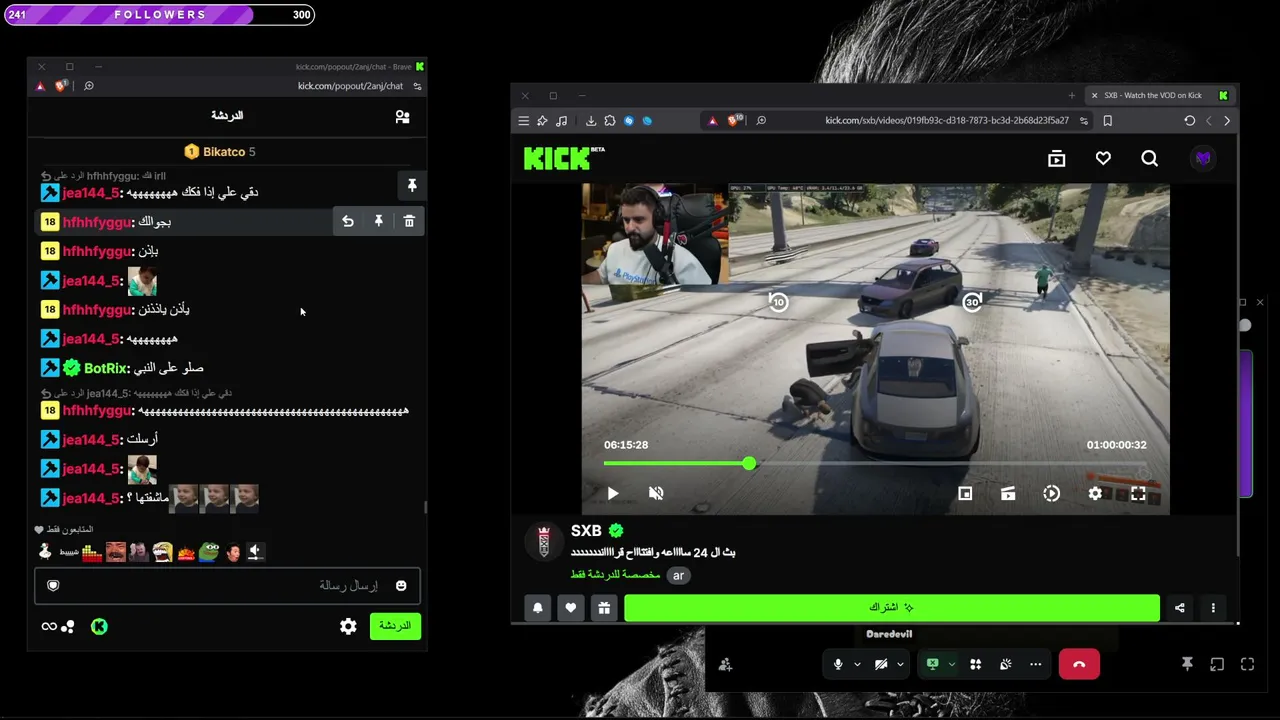Click the green chat send button
Viewport: 1280px width, 720px height.
(x=395, y=626)
